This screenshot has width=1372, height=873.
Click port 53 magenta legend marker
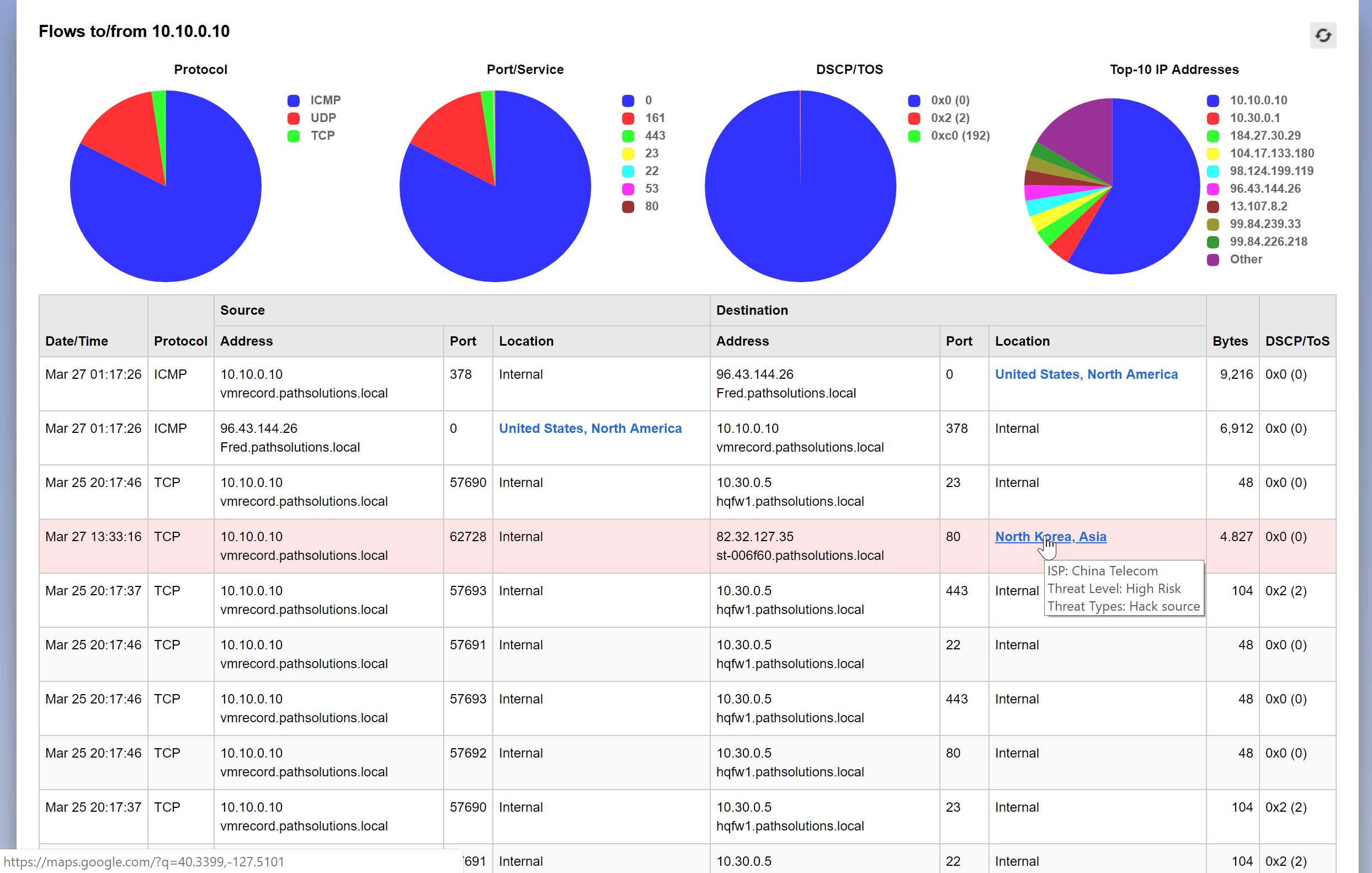[x=628, y=189]
